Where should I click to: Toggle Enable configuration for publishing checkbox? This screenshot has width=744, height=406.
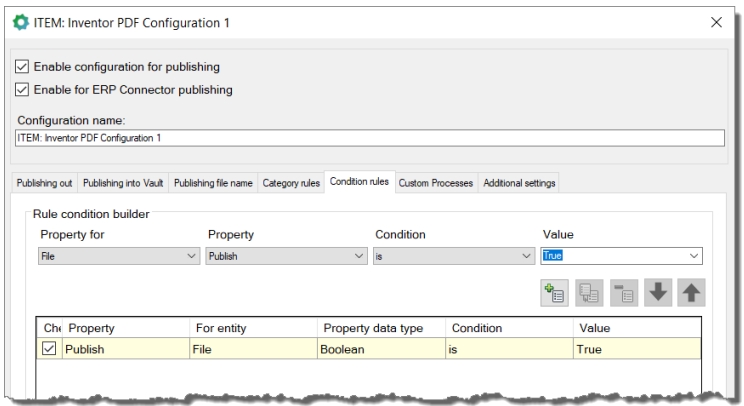click(24, 67)
